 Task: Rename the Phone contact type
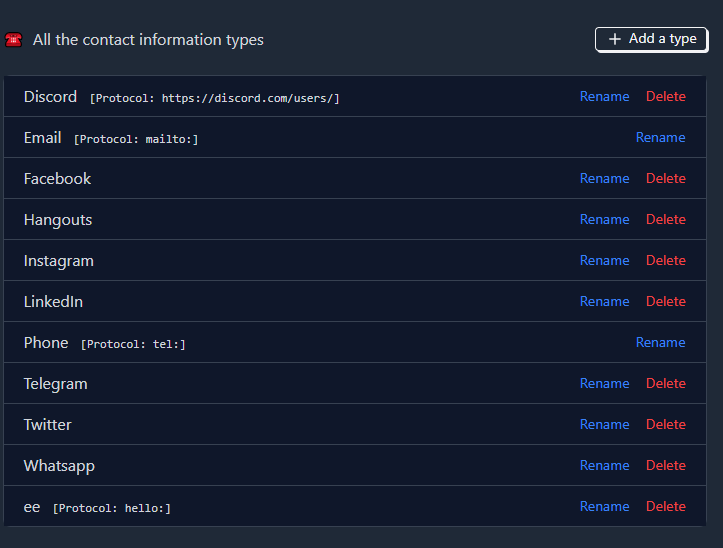[660, 342]
